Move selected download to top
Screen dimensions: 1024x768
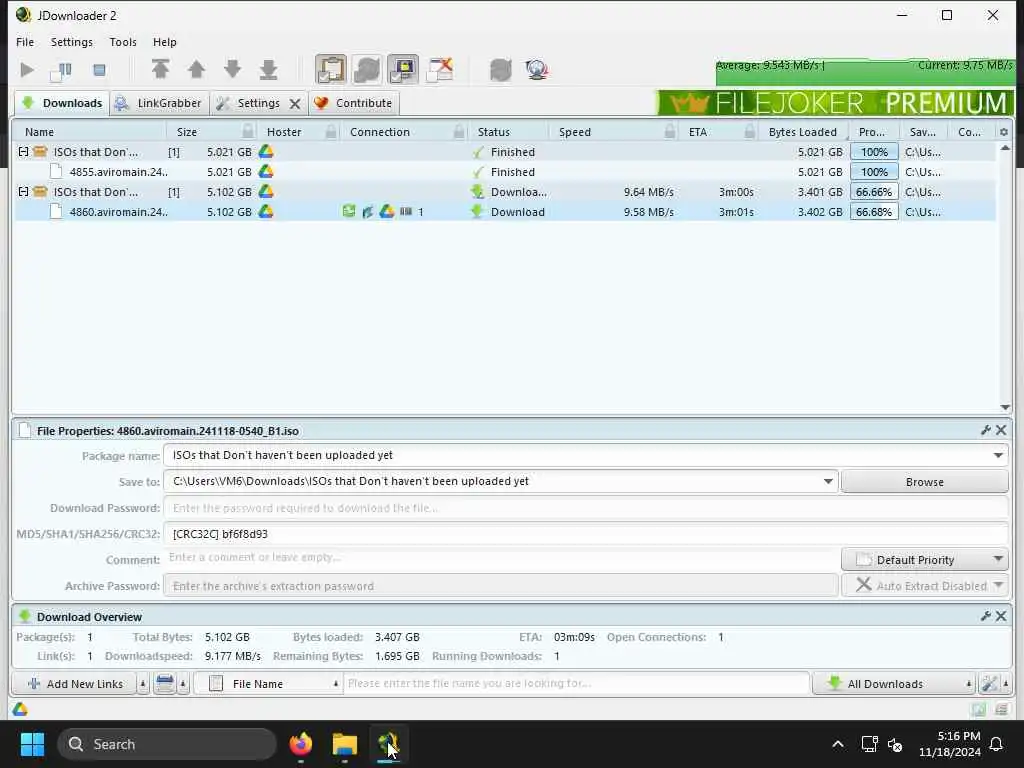[x=161, y=69]
